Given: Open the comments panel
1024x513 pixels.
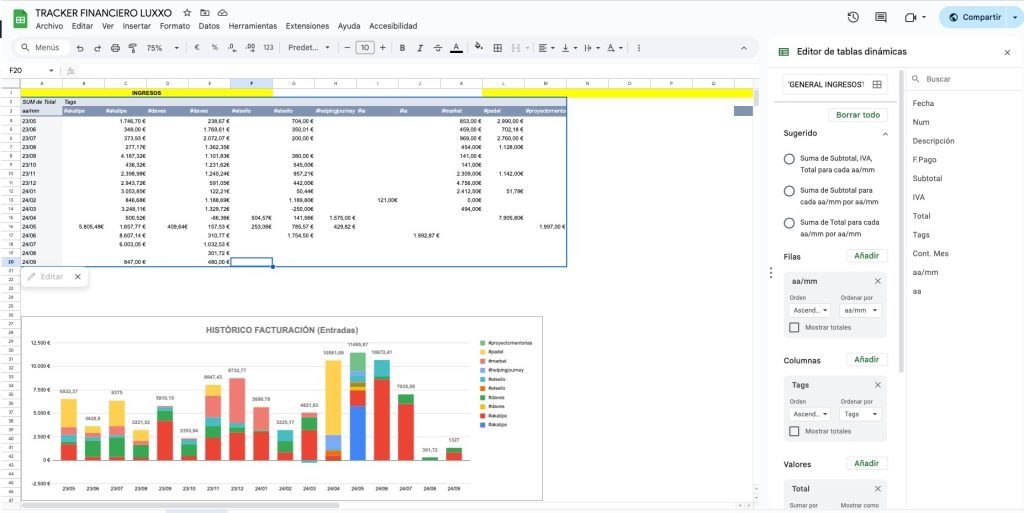Looking at the screenshot, I should tap(881, 18).
